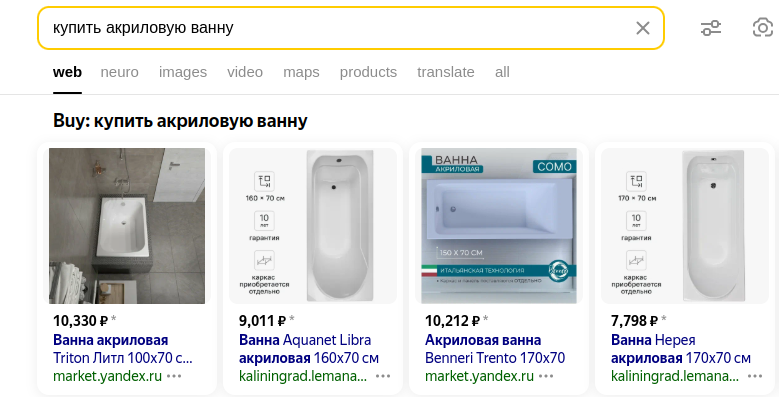Switch to the images tab

183,73
